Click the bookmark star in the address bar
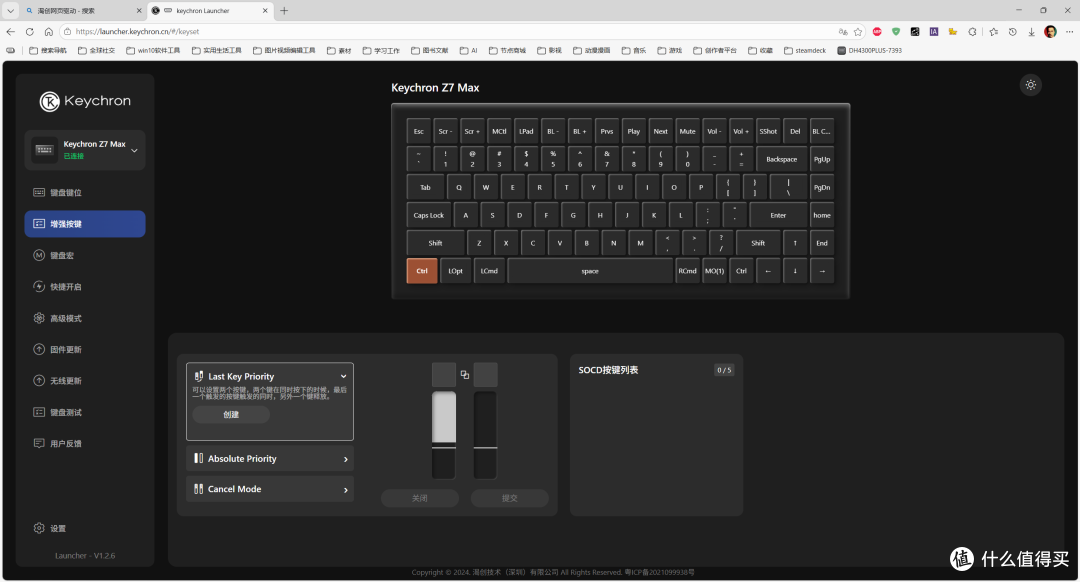Viewport: 1080px width, 582px height. point(858,32)
